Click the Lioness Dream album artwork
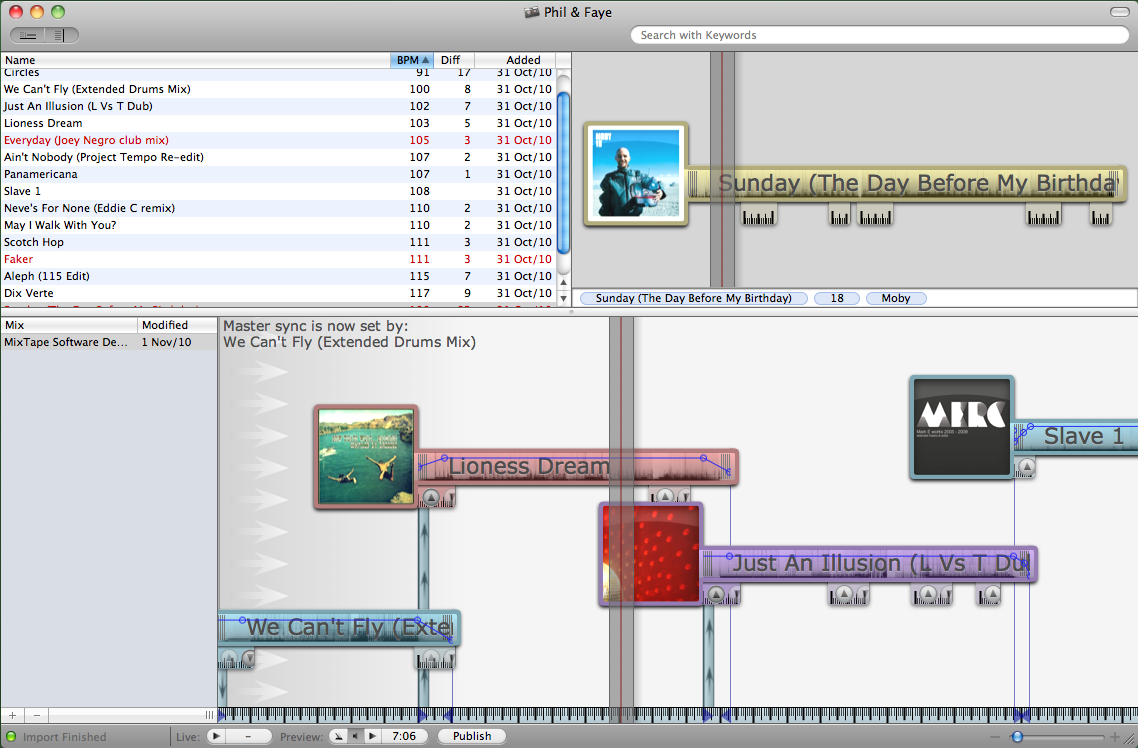 pyautogui.click(x=365, y=457)
